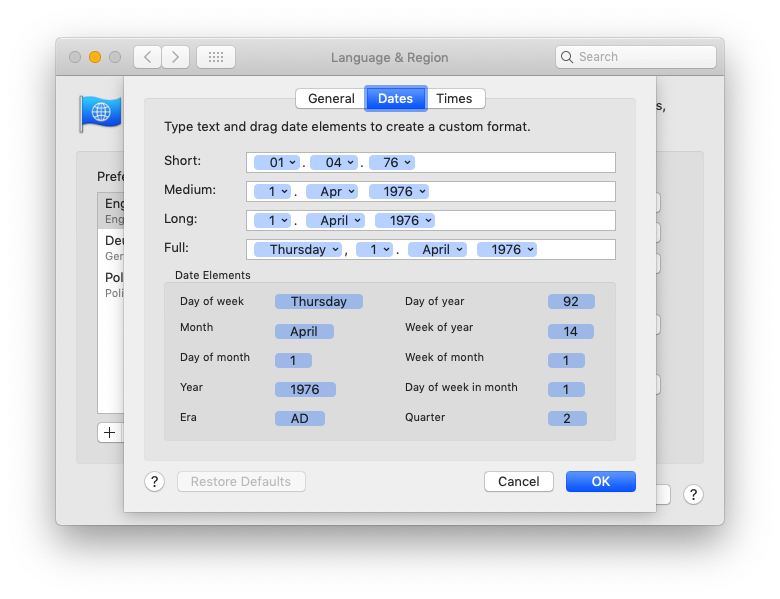Click the Quarter 2 date element token

click(x=567, y=419)
